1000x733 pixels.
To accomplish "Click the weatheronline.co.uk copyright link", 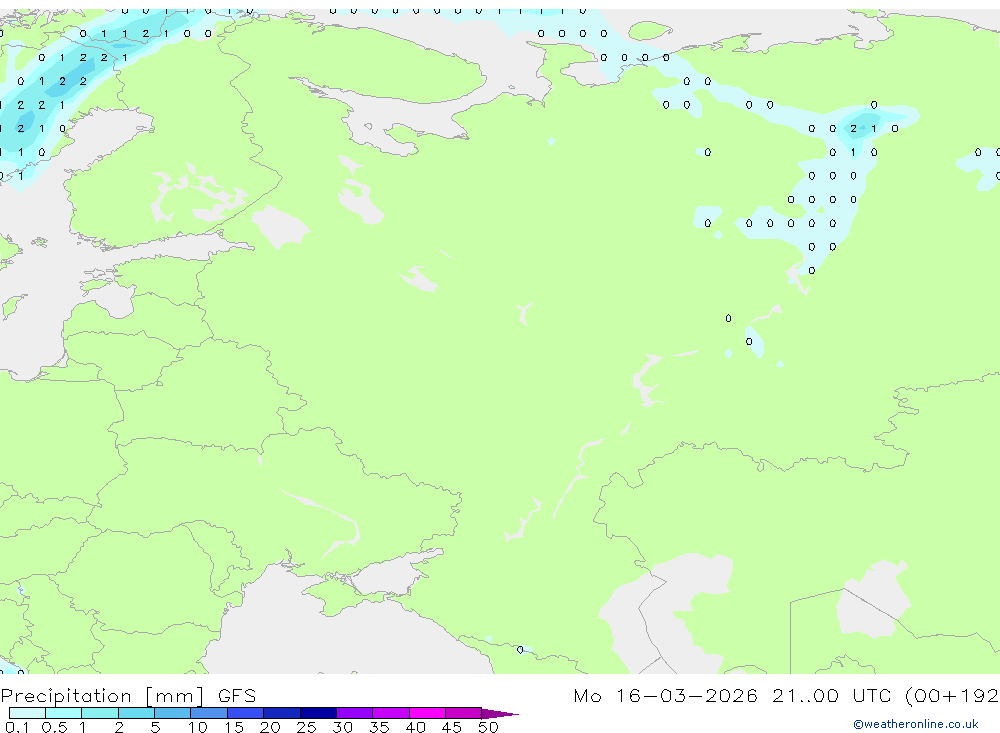I will 916,724.
